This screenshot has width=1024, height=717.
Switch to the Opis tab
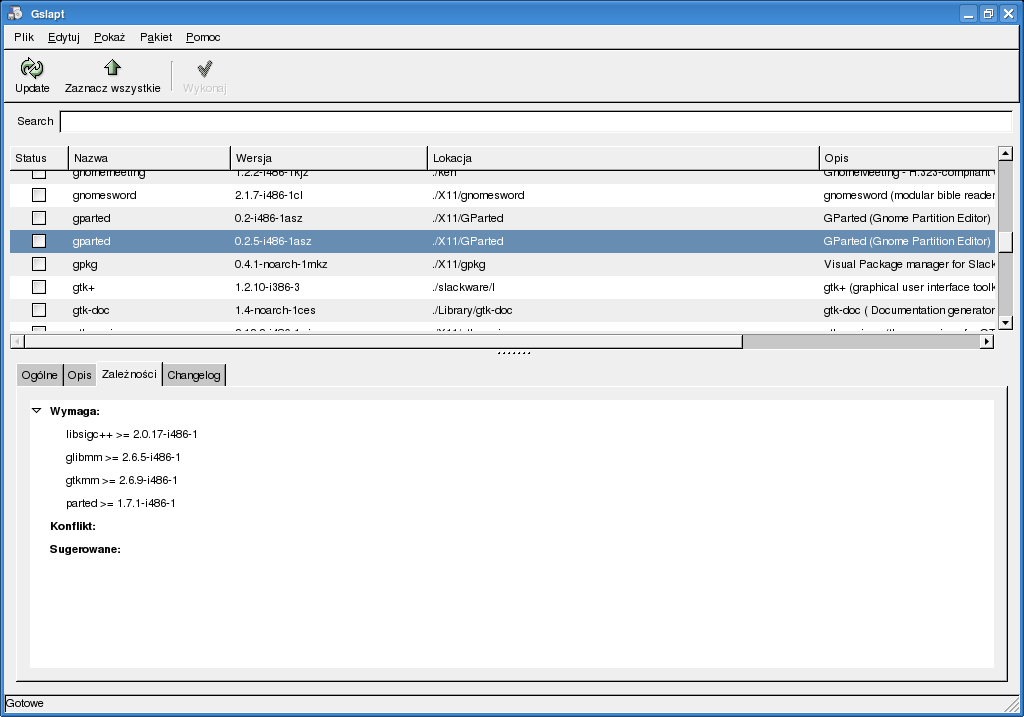click(80, 375)
